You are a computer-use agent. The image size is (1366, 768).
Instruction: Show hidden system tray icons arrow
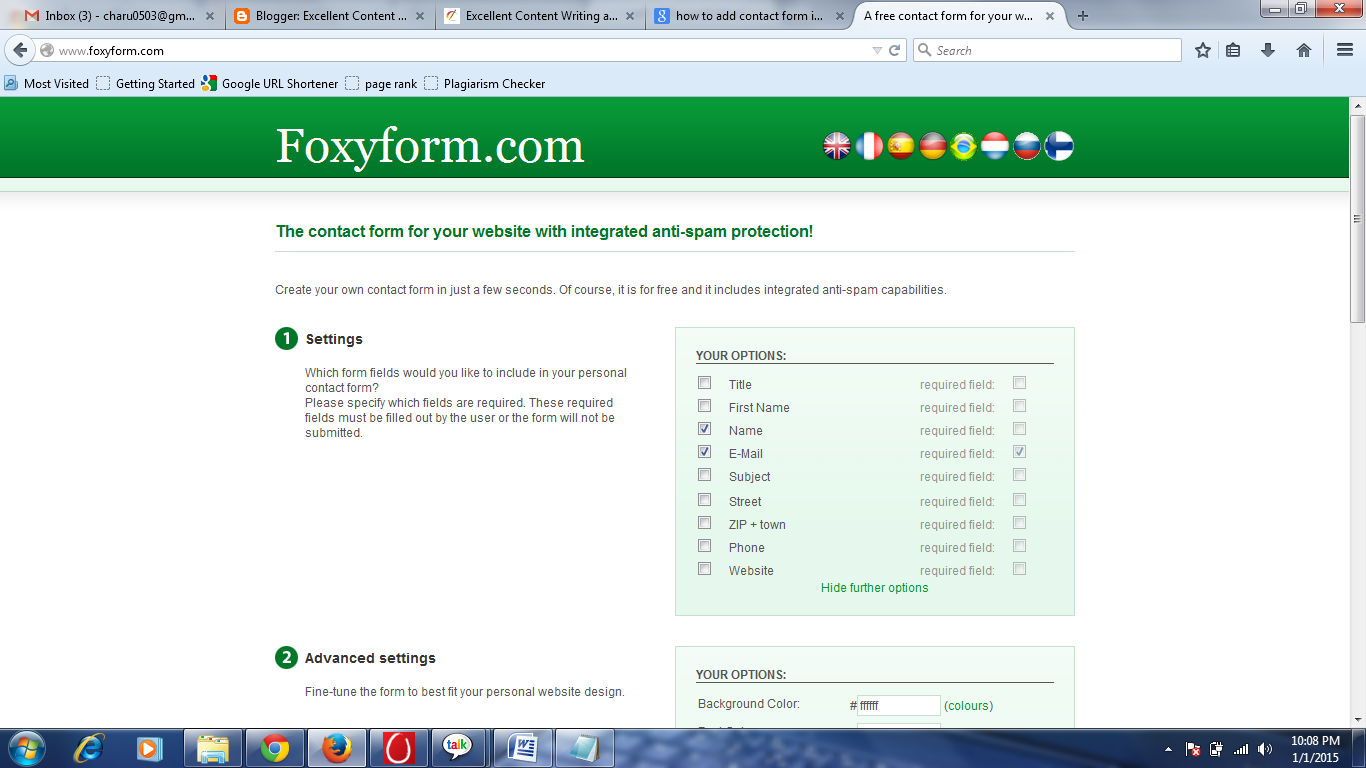click(x=1168, y=749)
